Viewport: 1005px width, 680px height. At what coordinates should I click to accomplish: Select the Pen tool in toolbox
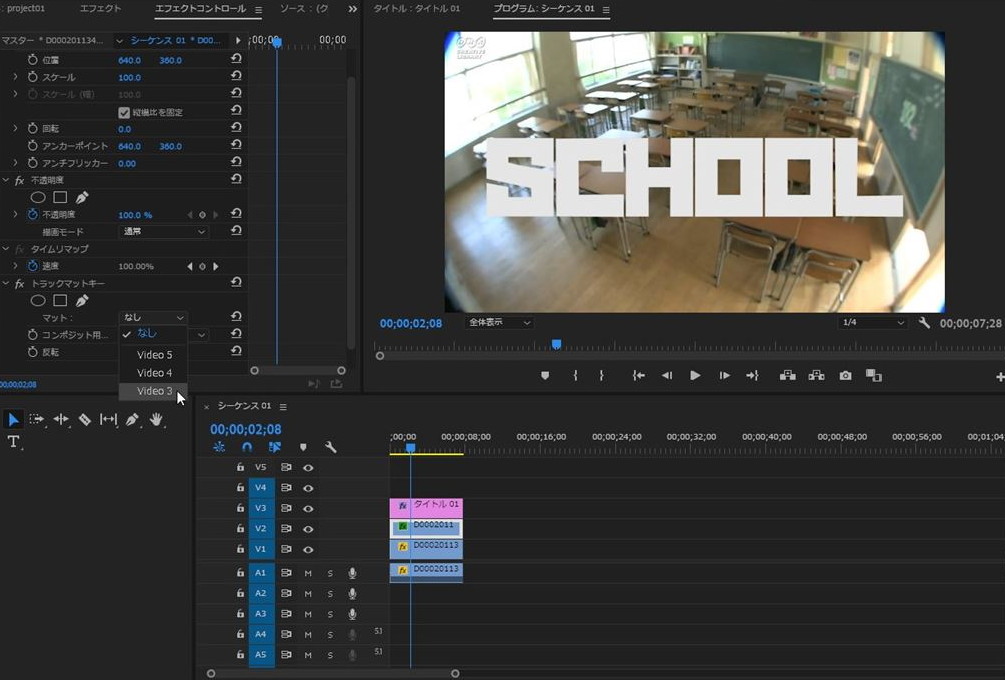point(132,420)
